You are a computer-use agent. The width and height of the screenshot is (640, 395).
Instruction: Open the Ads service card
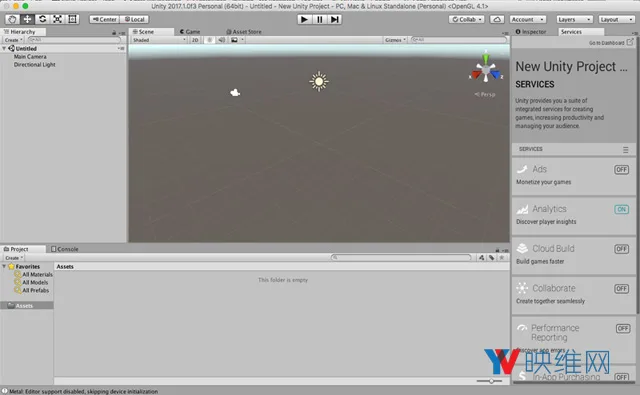point(573,176)
